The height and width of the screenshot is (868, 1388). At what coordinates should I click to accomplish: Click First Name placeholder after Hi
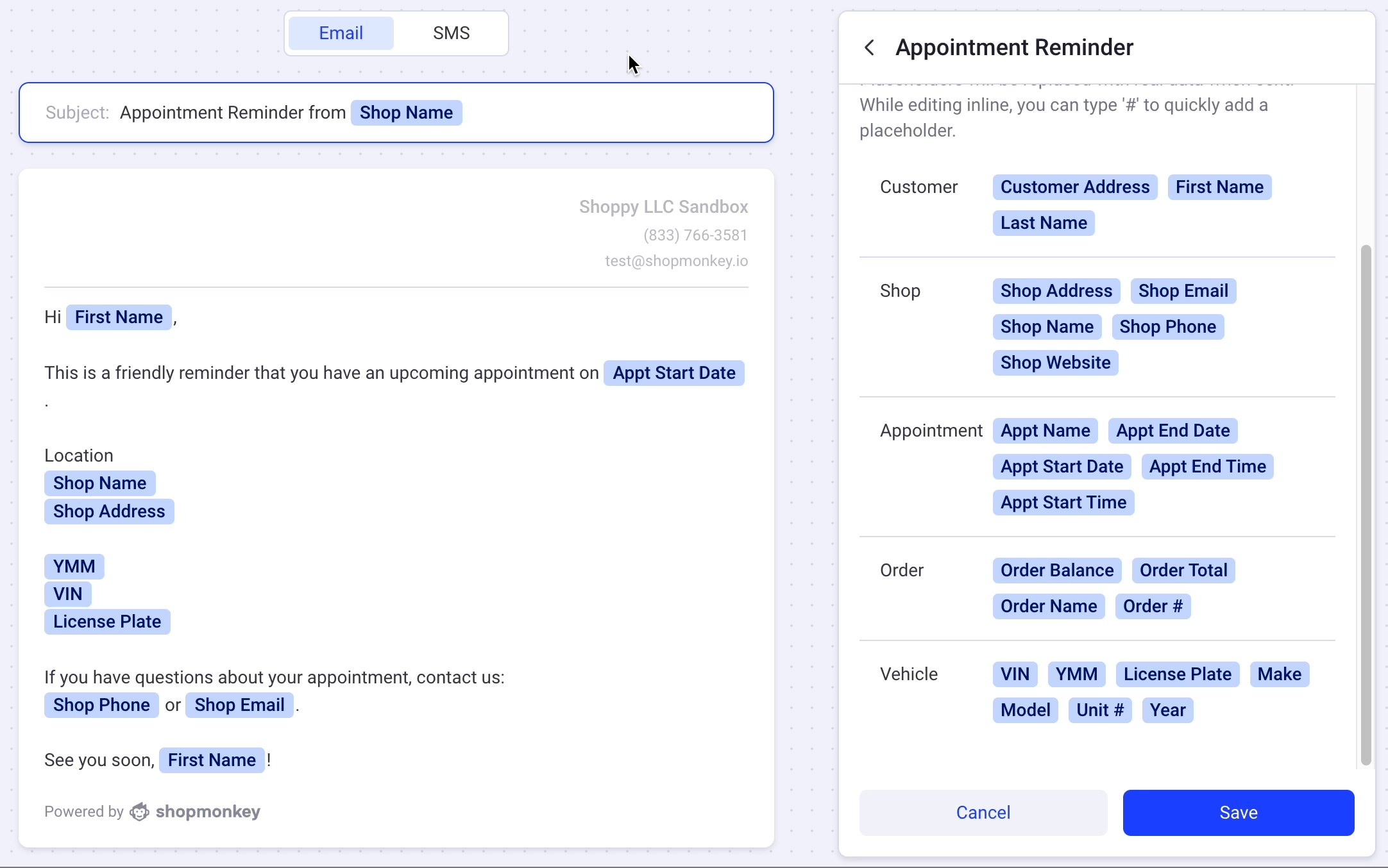click(x=119, y=317)
